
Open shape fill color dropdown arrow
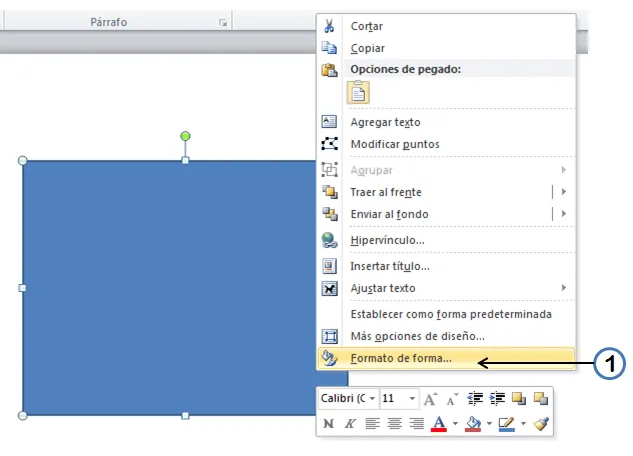coord(489,423)
